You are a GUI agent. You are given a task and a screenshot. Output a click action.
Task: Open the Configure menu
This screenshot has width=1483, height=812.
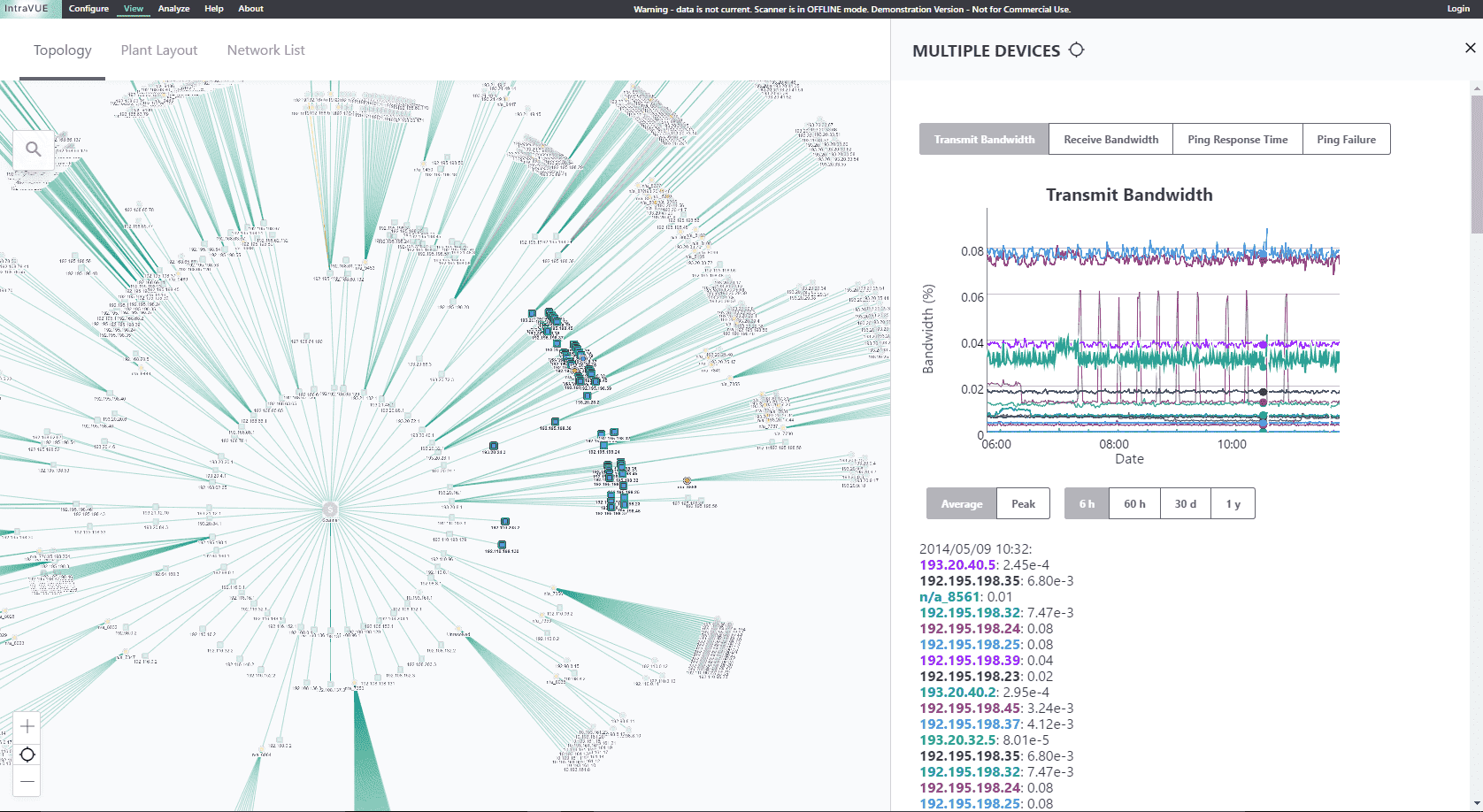point(88,9)
